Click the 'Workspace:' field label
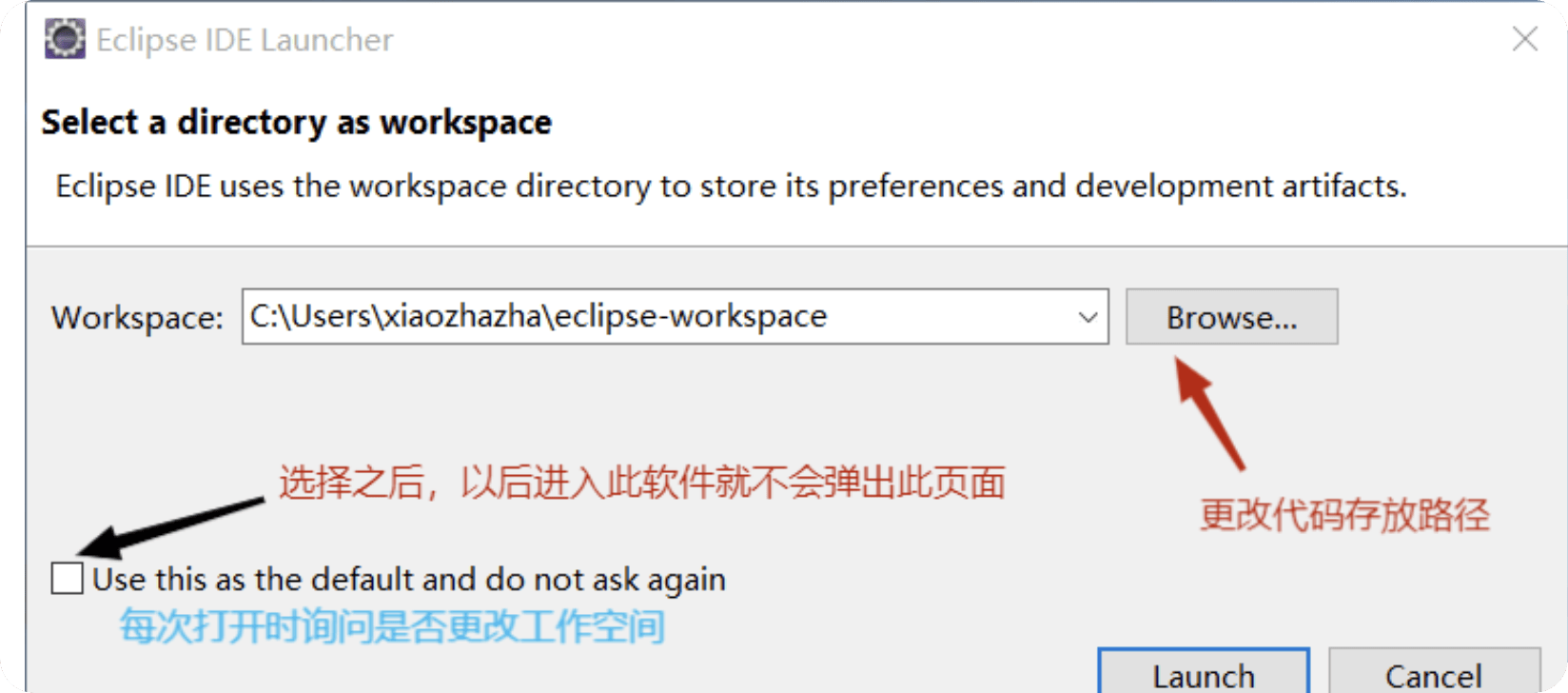The image size is (1568, 693). click(x=137, y=317)
